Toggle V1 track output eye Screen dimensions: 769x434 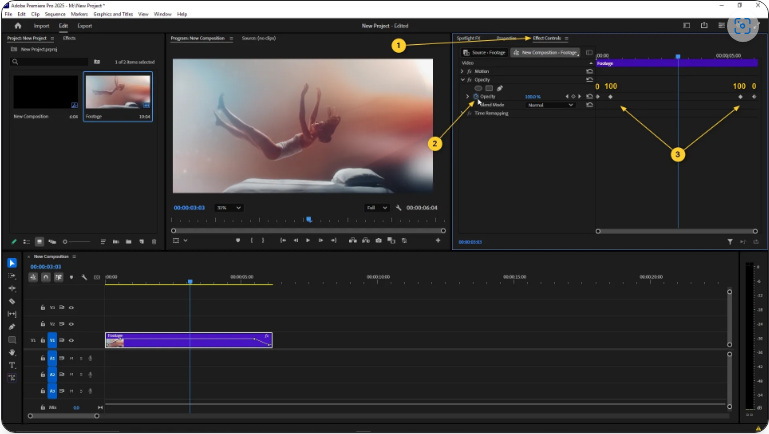71,340
